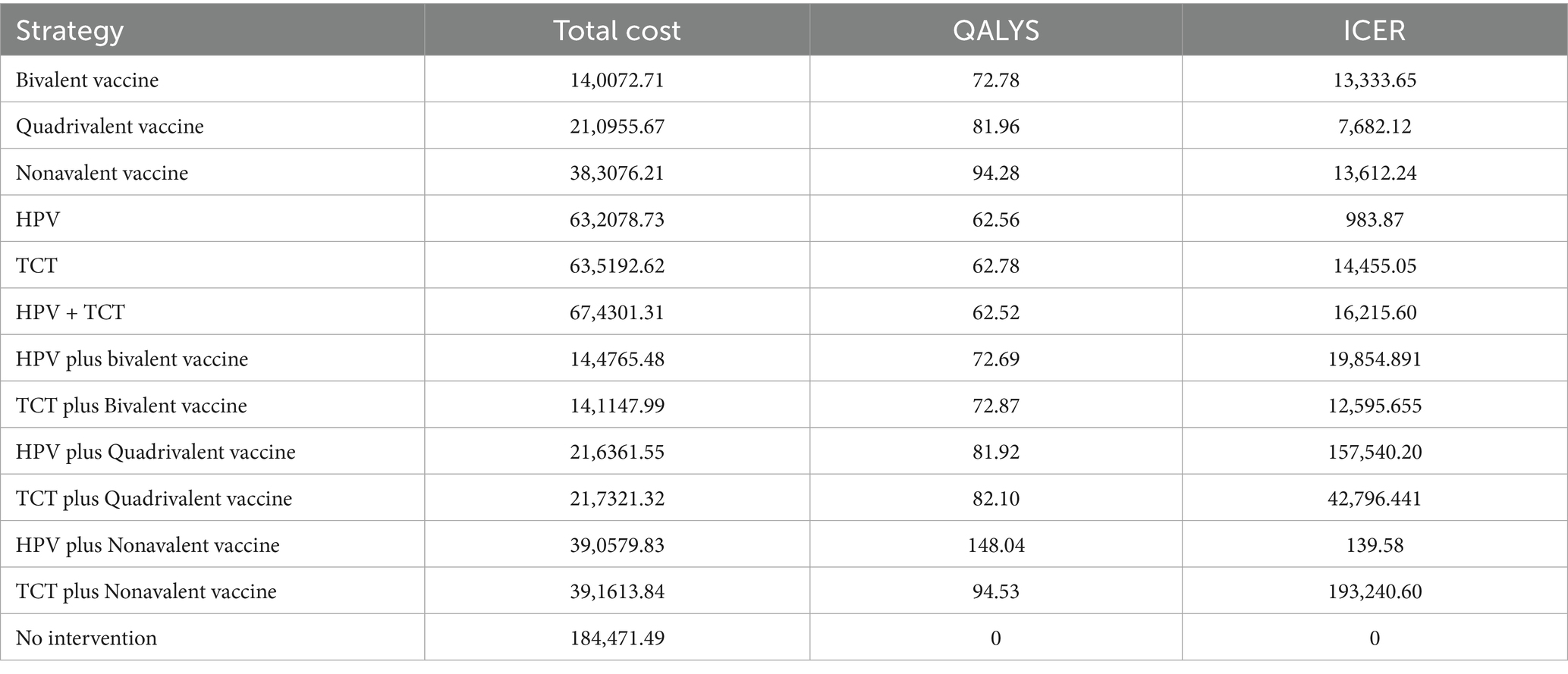The height and width of the screenshot is (674, 1568).
Task: Click the Nonavalent vaccine strategy cell
Action: [102, 173]
